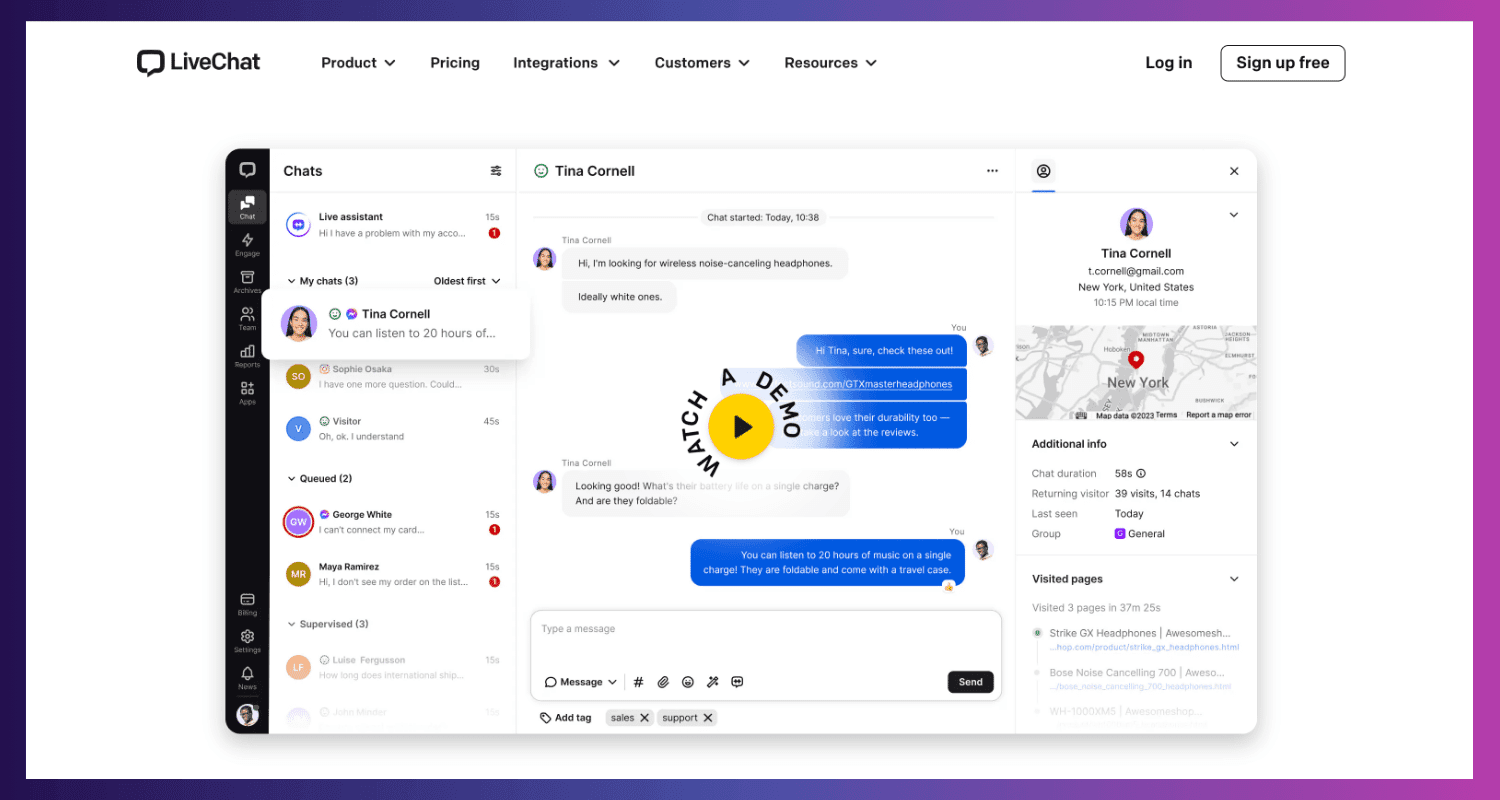Remove the sales tag

click(645, 718)
